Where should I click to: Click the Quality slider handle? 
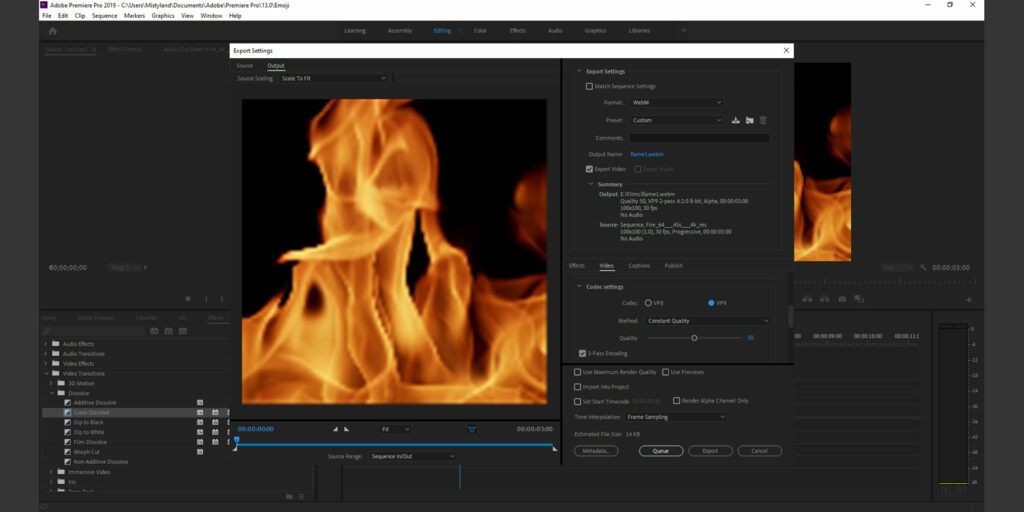point(694,338)
